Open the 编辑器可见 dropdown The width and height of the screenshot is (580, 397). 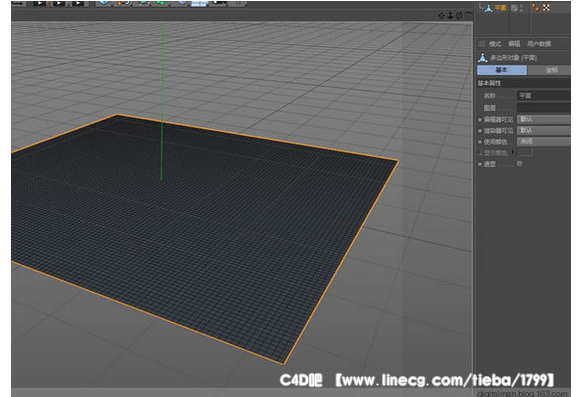(544, 119)
